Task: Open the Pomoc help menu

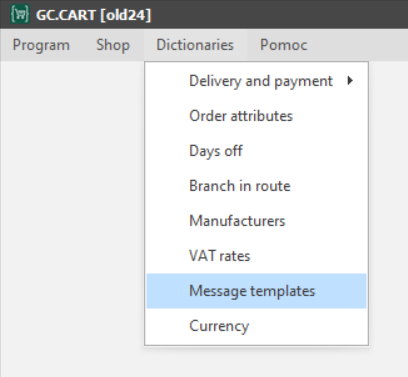Action: click(x=283, y=45)
